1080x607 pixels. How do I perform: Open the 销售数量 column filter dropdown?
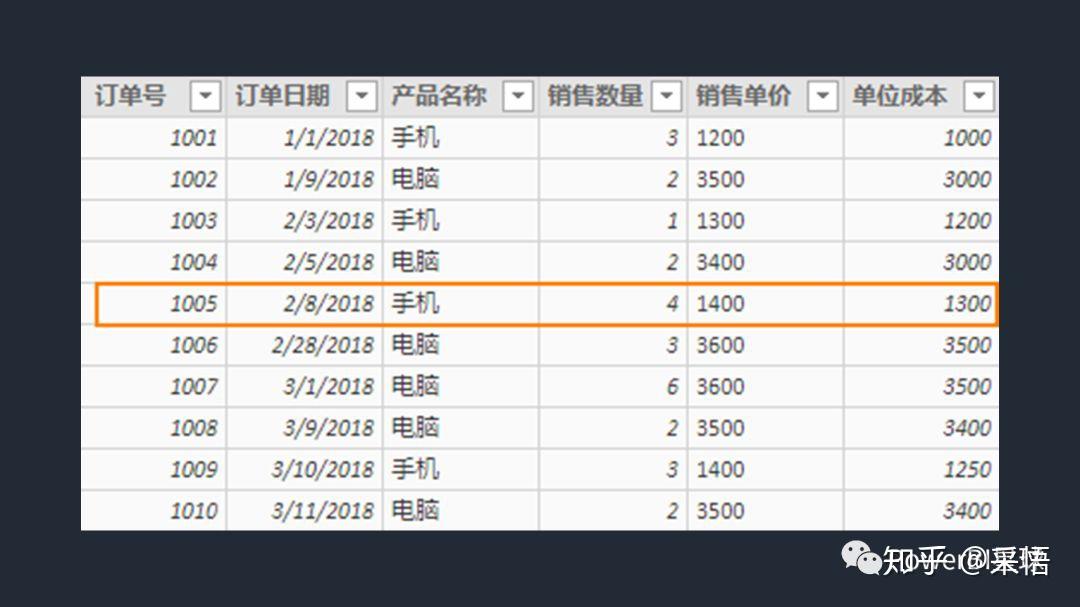coord(666,97)
